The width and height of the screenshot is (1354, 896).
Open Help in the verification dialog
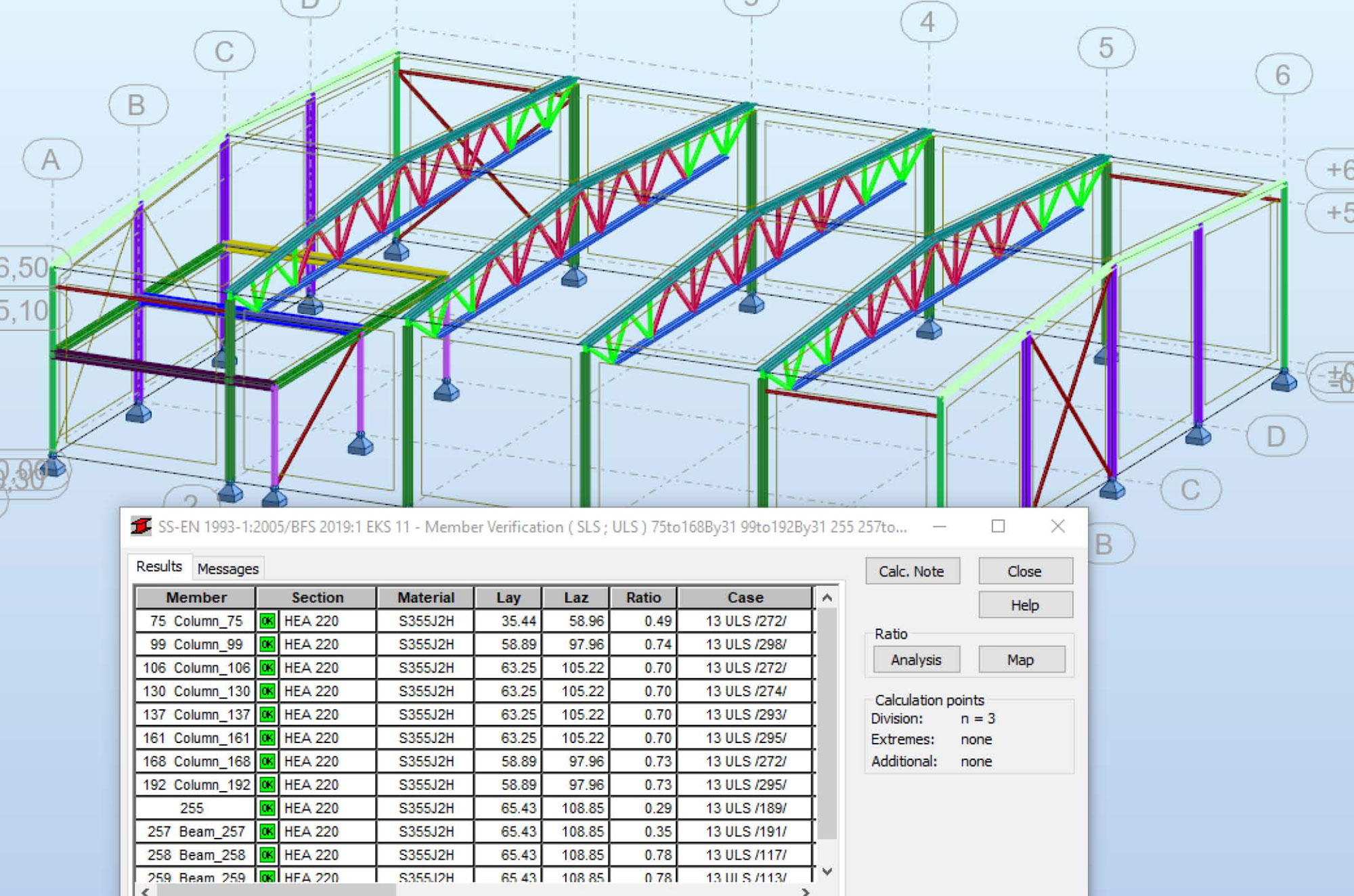pos(1024,605)
